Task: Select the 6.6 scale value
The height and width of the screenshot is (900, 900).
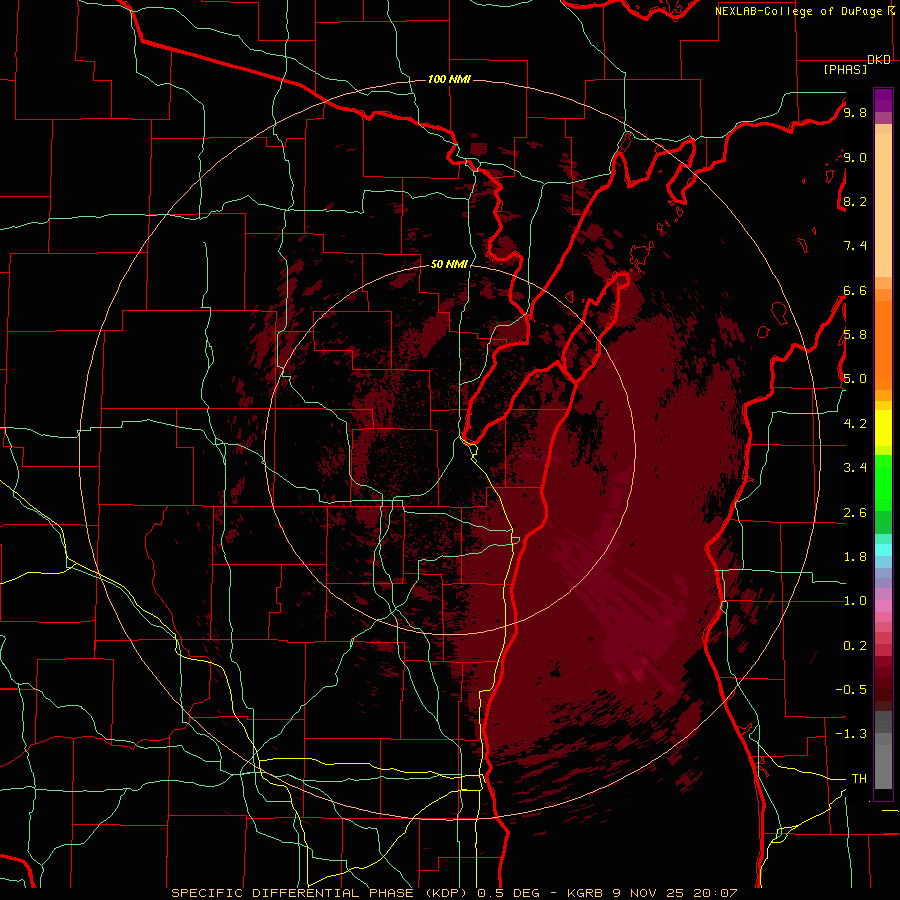Action: point(855,290)
